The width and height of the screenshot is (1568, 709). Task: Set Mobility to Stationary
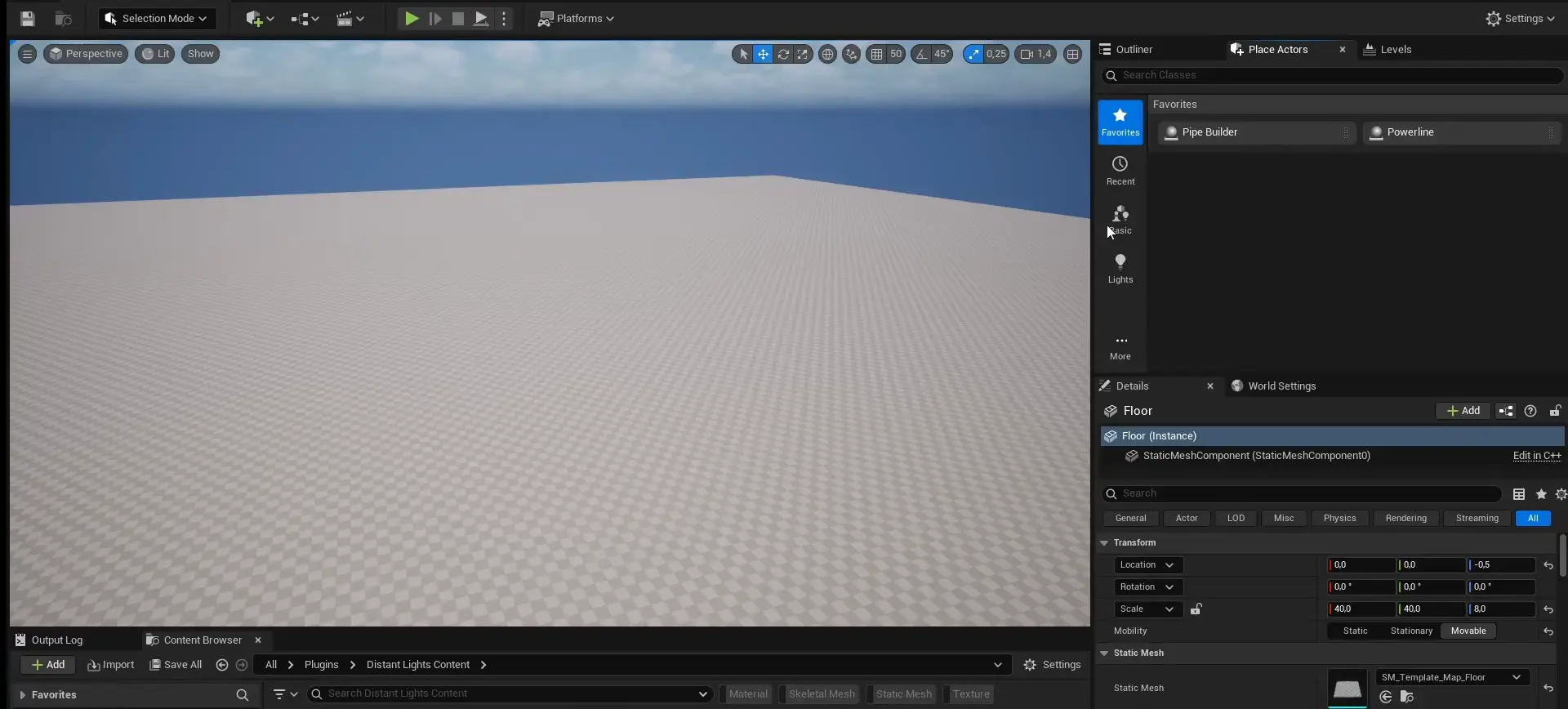tap(1411, 631)
